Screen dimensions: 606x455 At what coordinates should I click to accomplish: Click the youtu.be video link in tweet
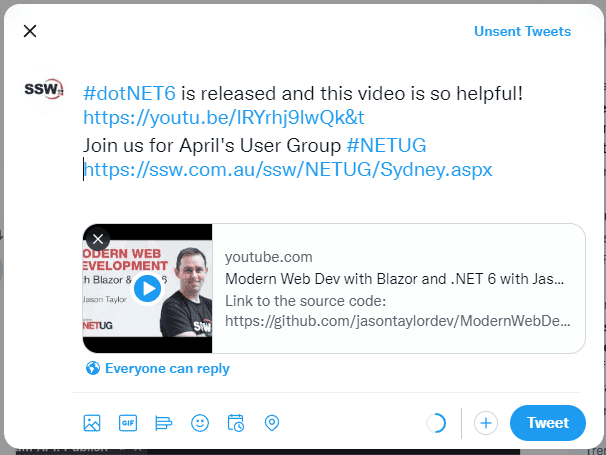coord(217,118)
